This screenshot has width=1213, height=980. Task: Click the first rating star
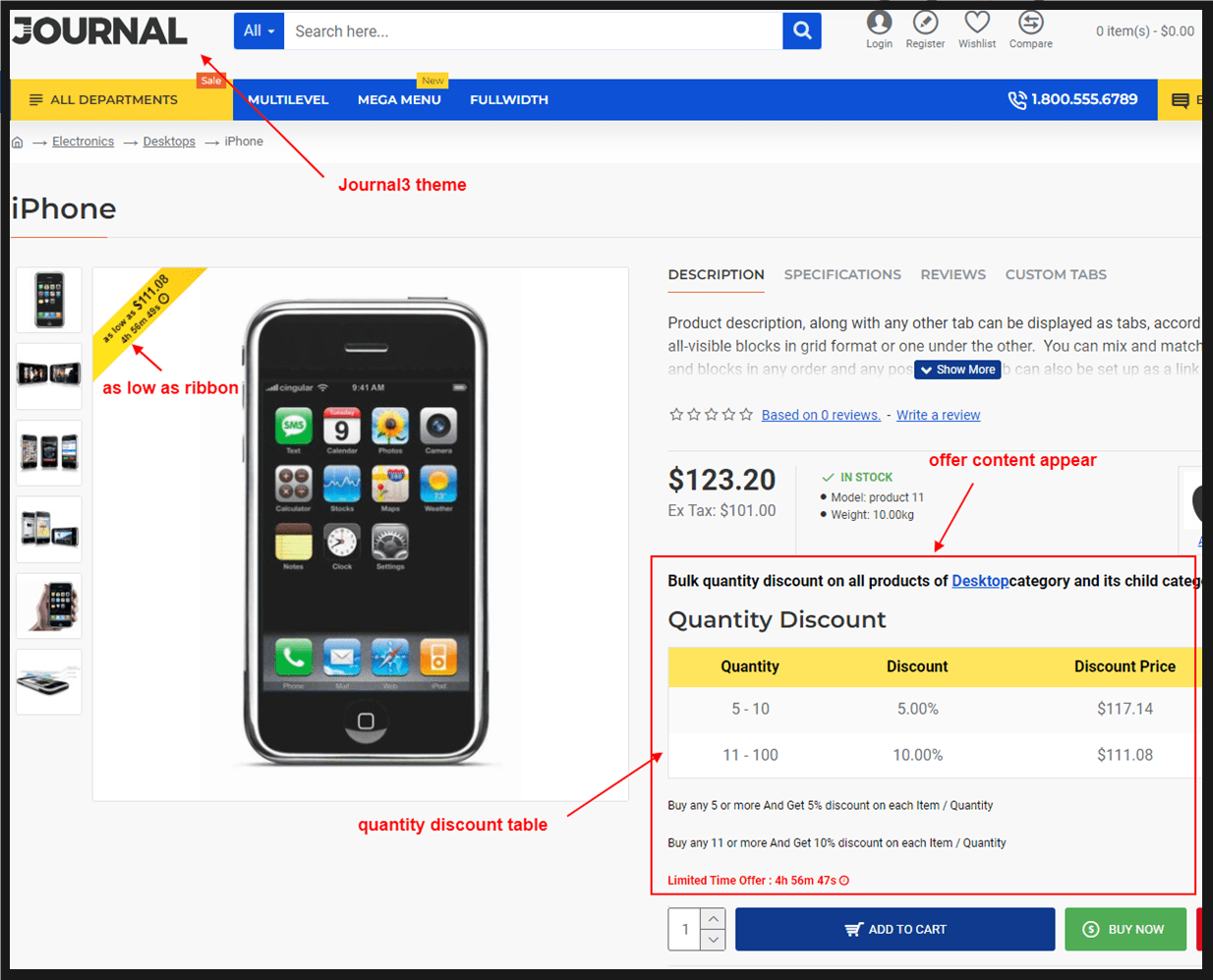point(676,415)
